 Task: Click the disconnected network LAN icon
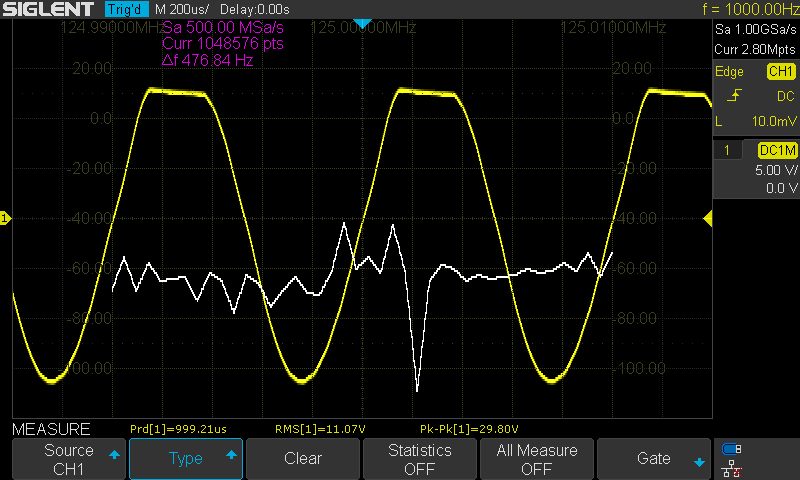tap(732, 467)
